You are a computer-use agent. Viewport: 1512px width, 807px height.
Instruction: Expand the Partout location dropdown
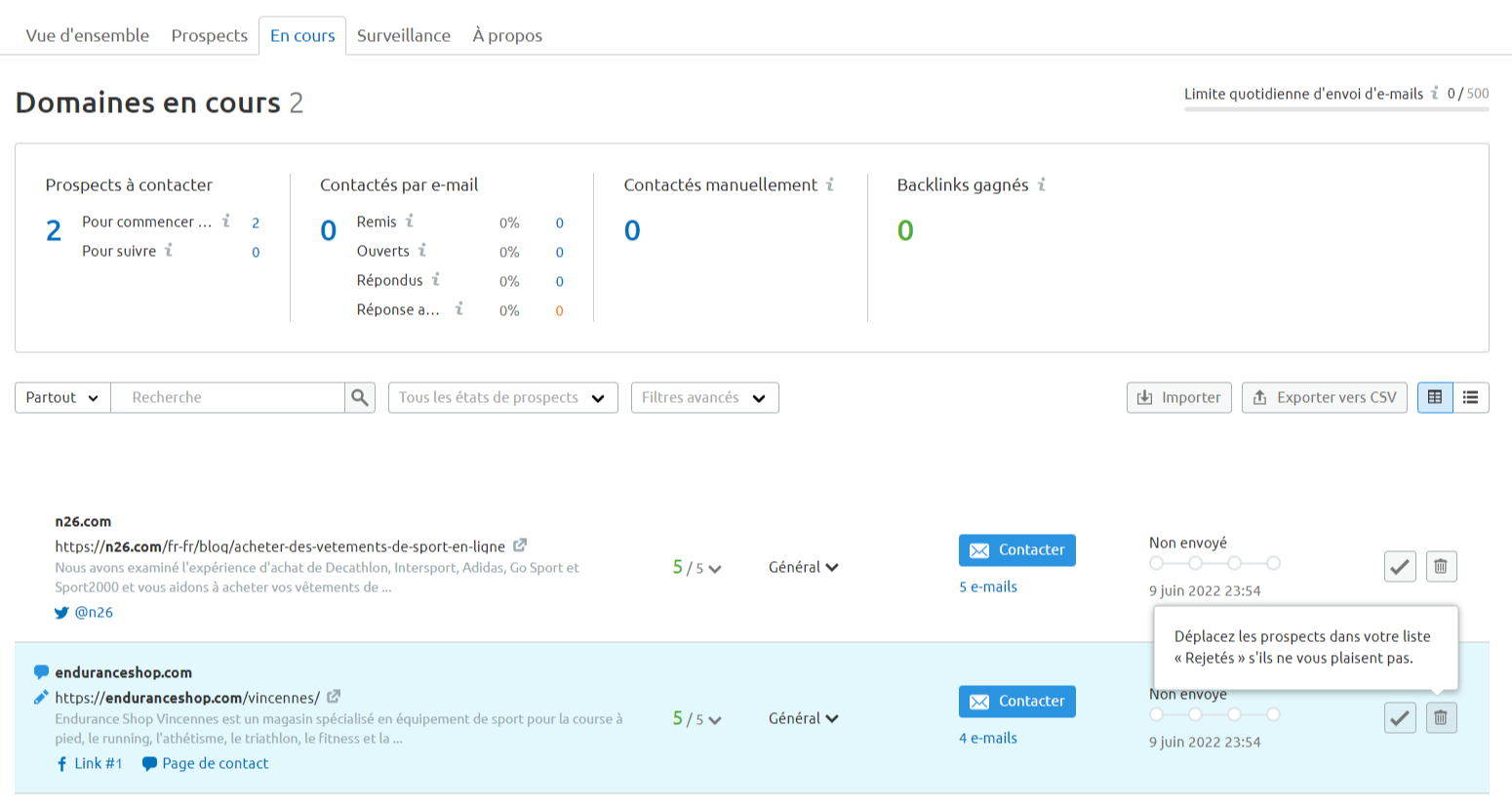[61, 397]
